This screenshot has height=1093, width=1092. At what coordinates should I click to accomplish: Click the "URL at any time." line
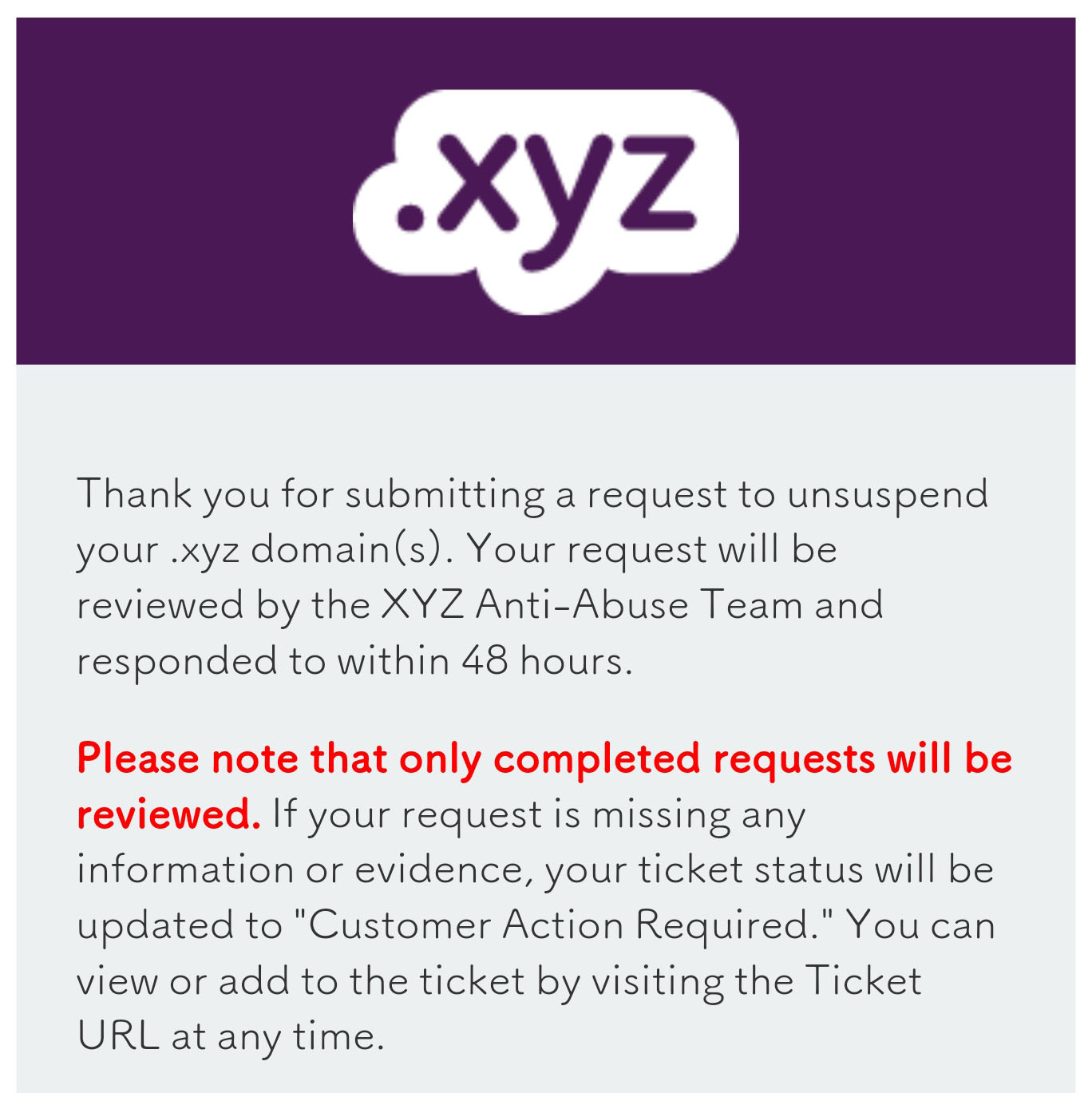pos(231,1037)
